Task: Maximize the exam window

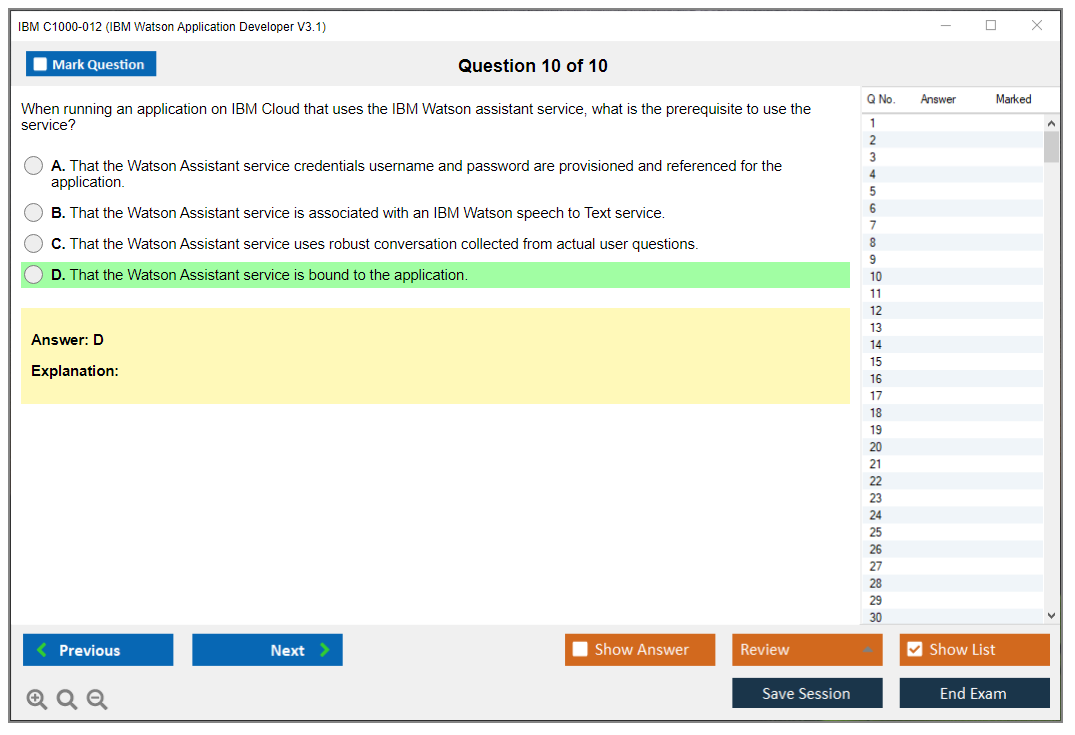Action: click(991, 26)
